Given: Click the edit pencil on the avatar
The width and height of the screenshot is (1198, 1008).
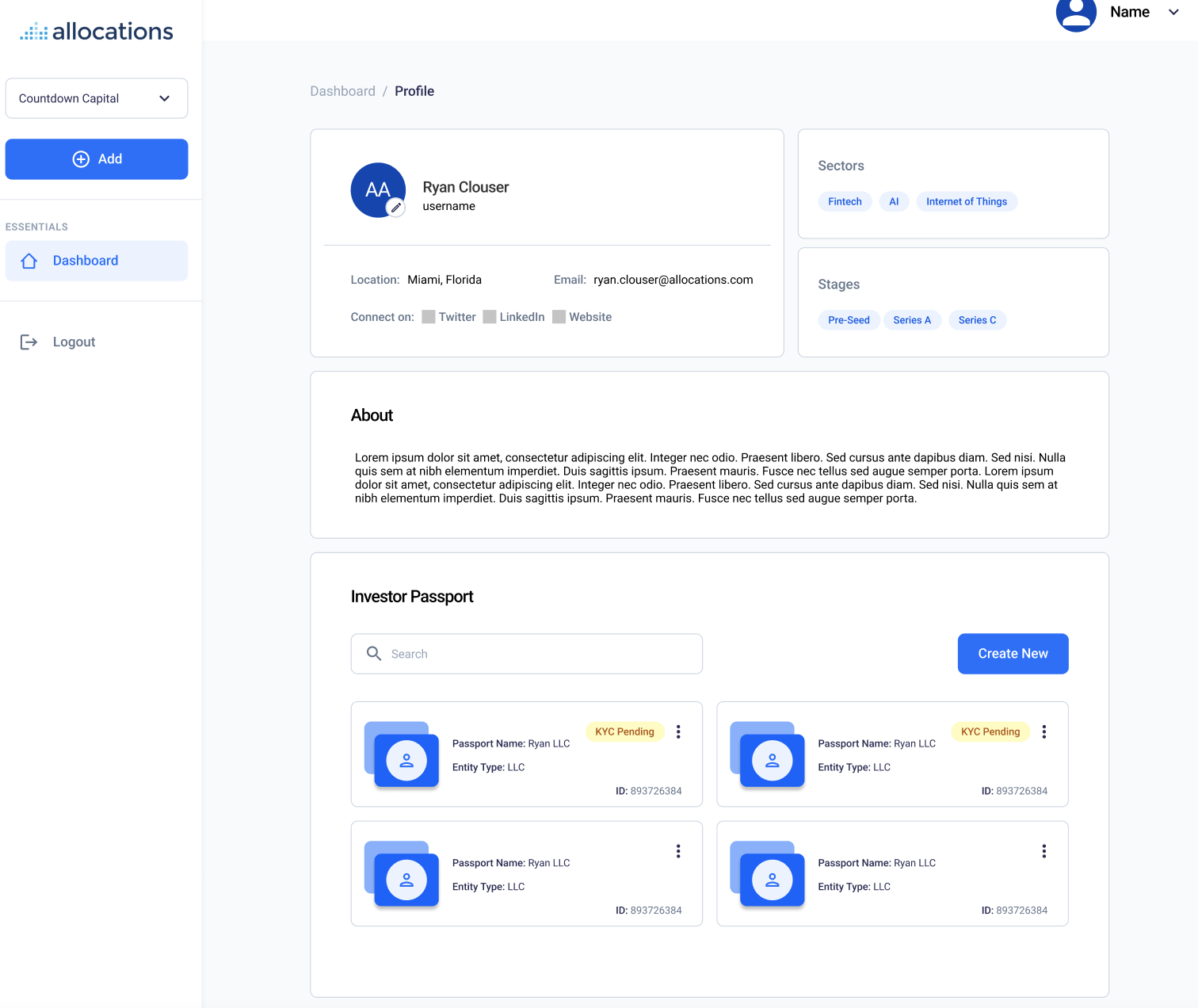Looking at the screenshot, I should [x=396, y=207].
